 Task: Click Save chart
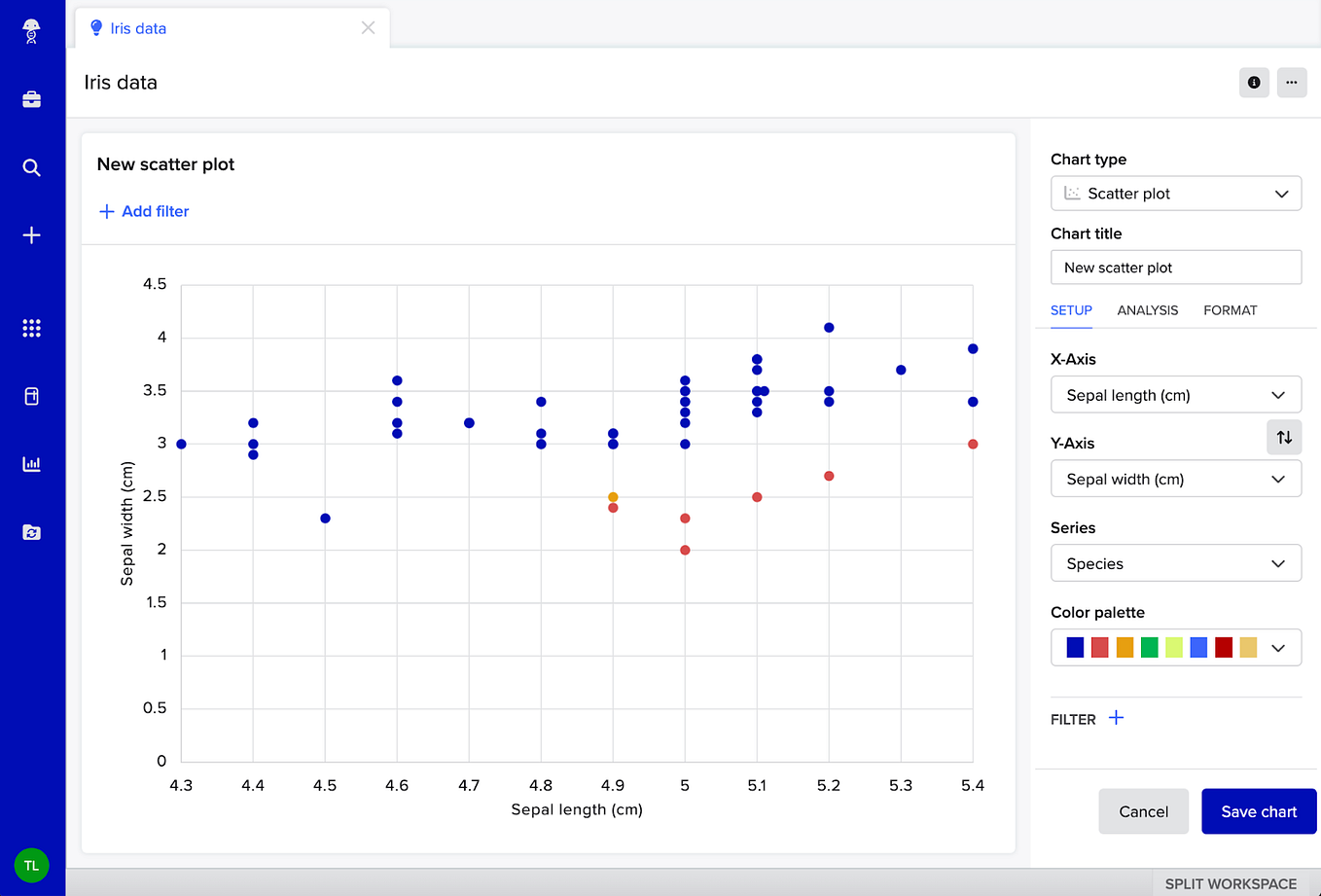click(1259, 810)
